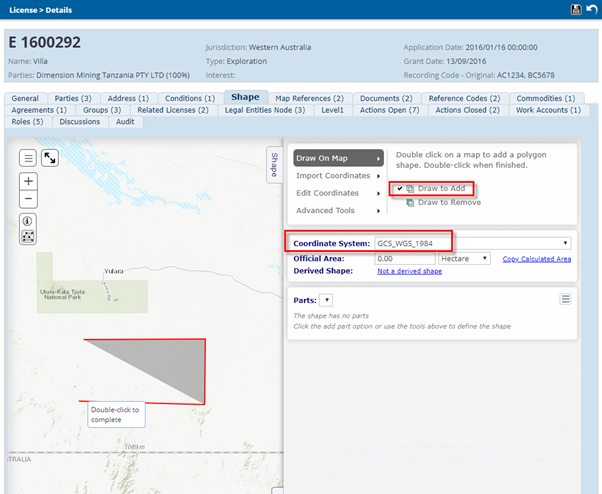Image resolution: width=602 pixels, height=494 pixels.
Task: Switch to the General tab
Action: pyautogui.click(x=25, y=98)
